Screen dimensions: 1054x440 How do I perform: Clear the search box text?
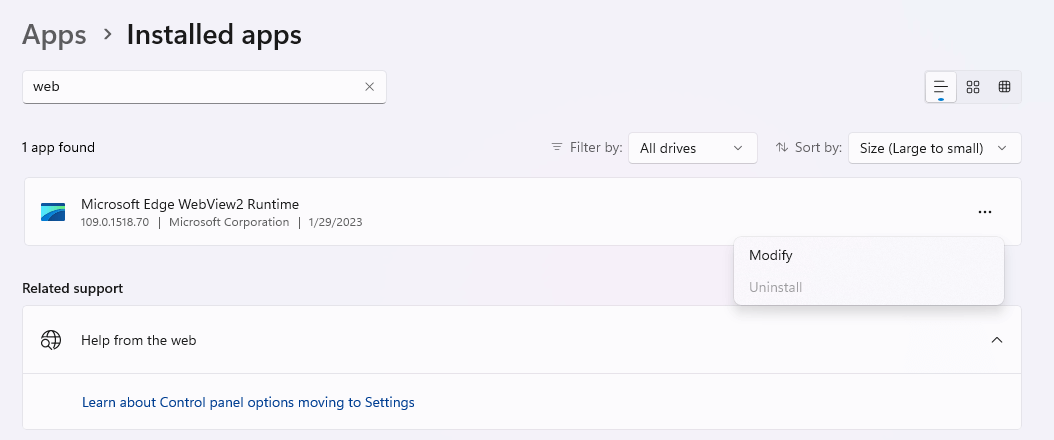(x=369, y=87)
